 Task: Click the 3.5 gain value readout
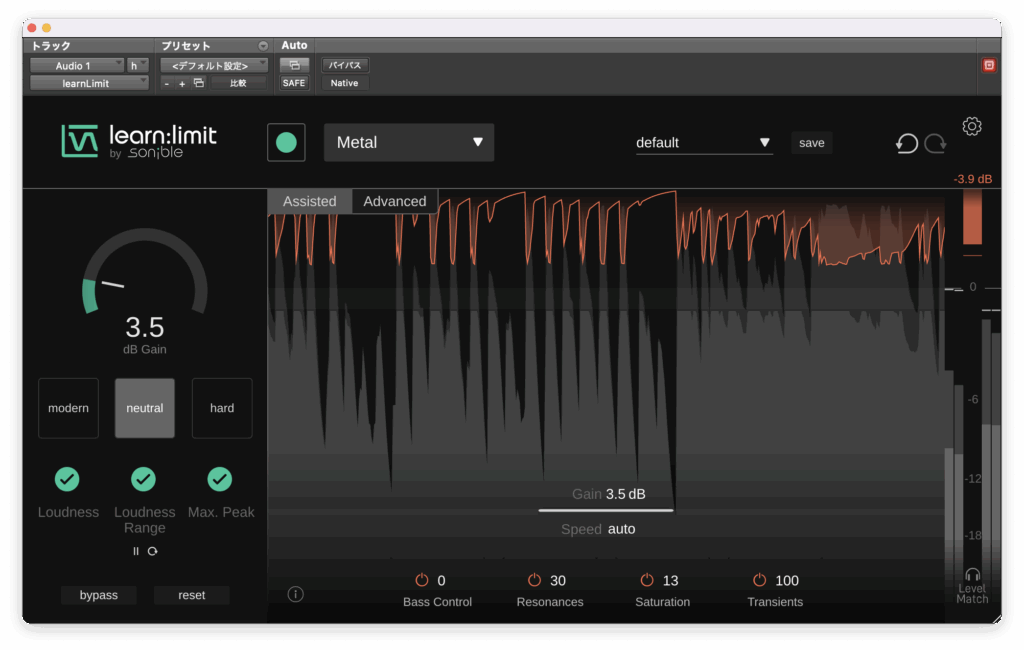[x=144, y=327]
